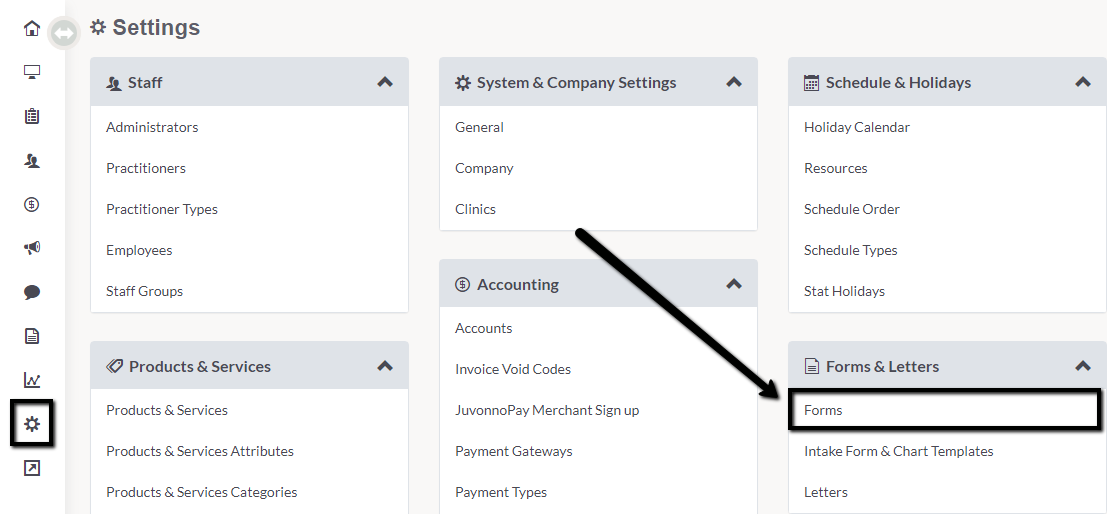Open the Forms link
This screenshot has width=1107, height=514.
[x=823, y=410]
